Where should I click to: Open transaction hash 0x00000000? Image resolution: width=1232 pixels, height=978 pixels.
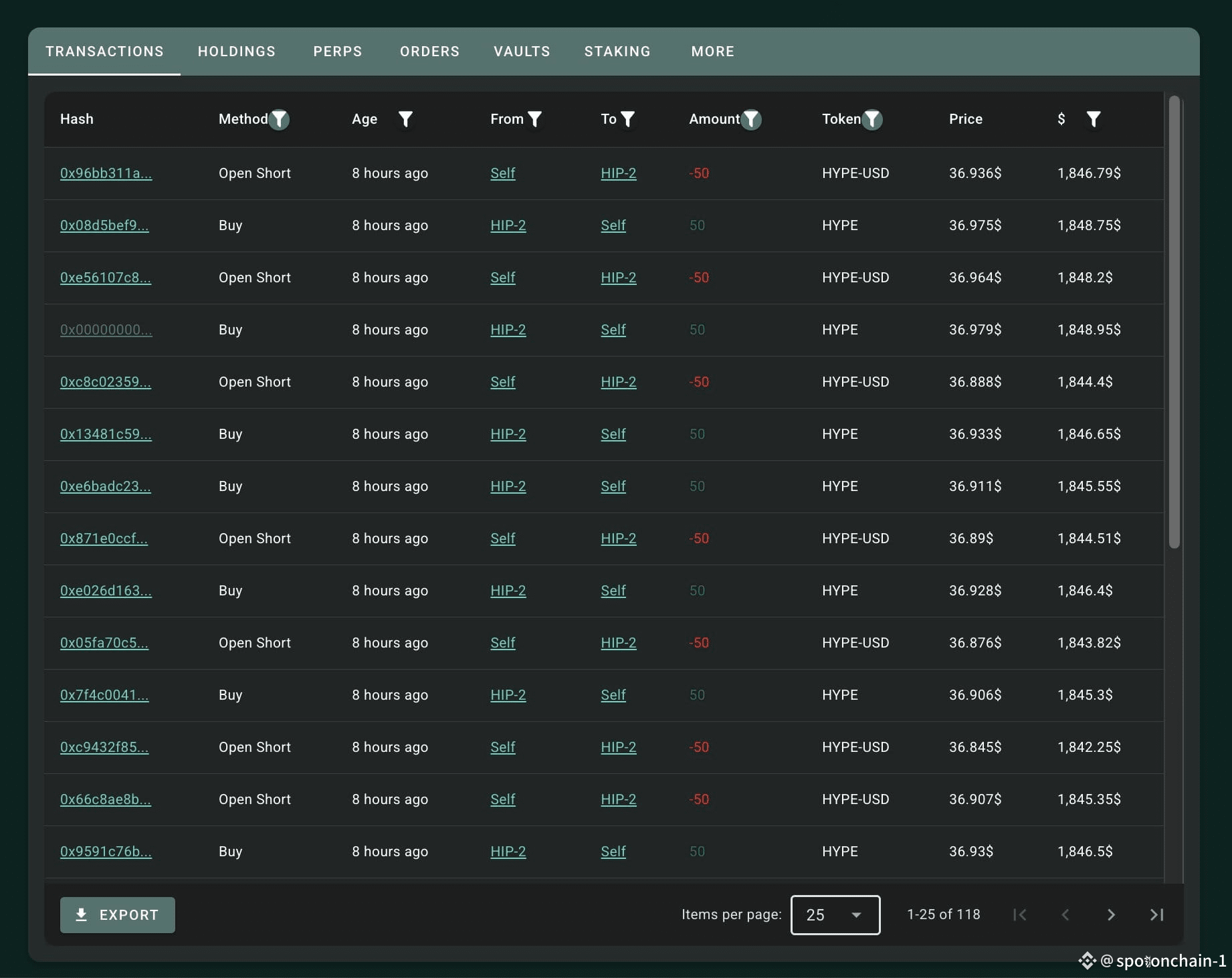(x=106, y=330)
